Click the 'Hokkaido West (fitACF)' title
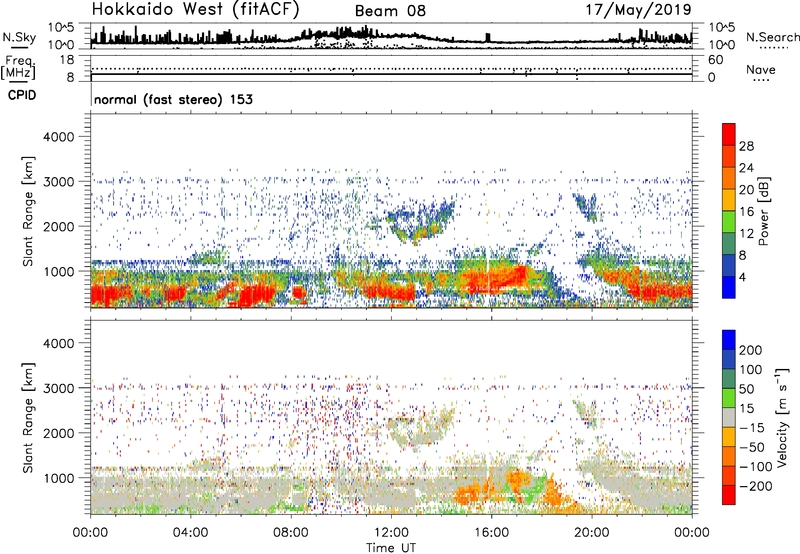 pos(195,10)
